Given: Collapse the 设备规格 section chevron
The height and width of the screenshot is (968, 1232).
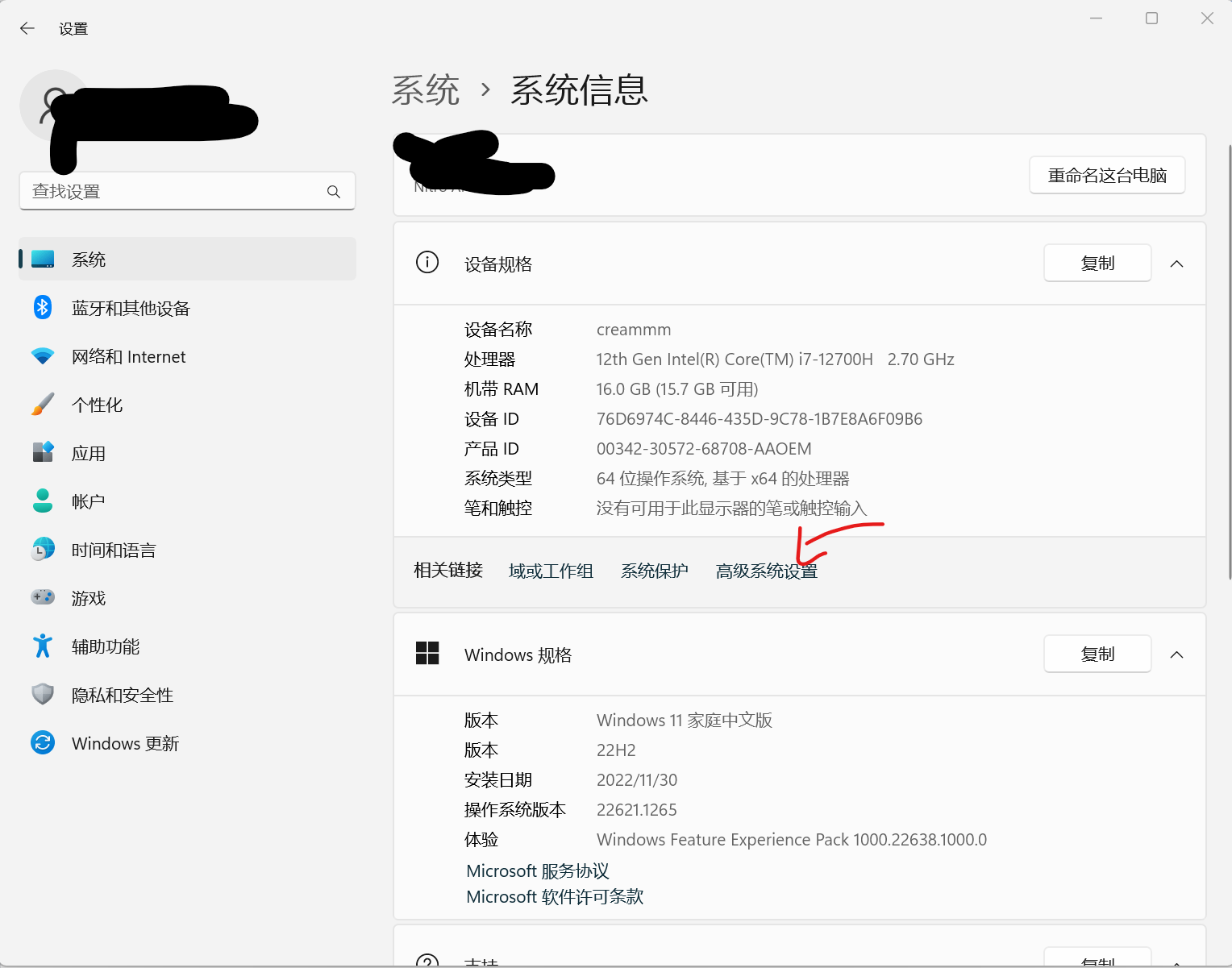Looking at the screenshot, I should tap(1176, 264).
